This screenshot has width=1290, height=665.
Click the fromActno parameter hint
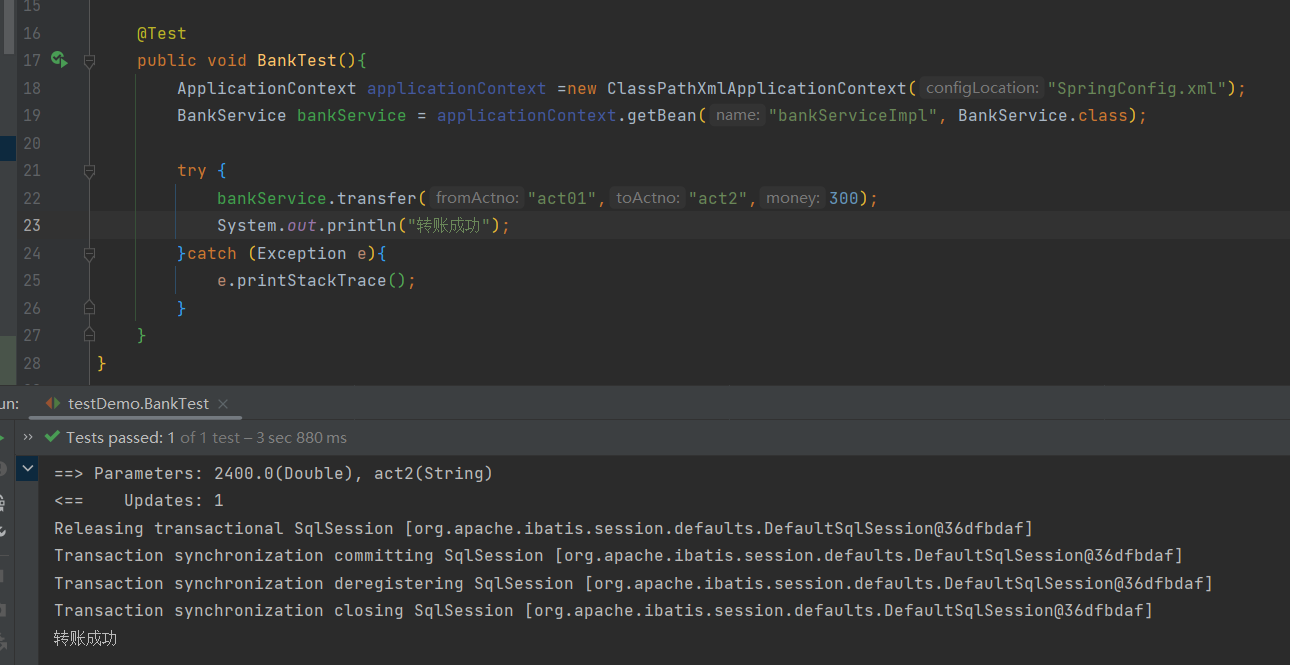click(x=477, y=198)
